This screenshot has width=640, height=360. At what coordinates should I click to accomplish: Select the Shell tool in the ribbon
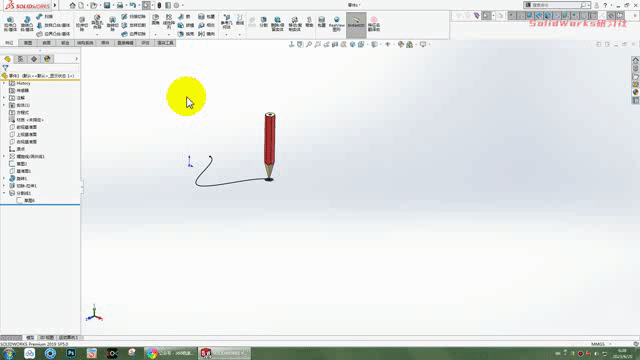point(185,34)
